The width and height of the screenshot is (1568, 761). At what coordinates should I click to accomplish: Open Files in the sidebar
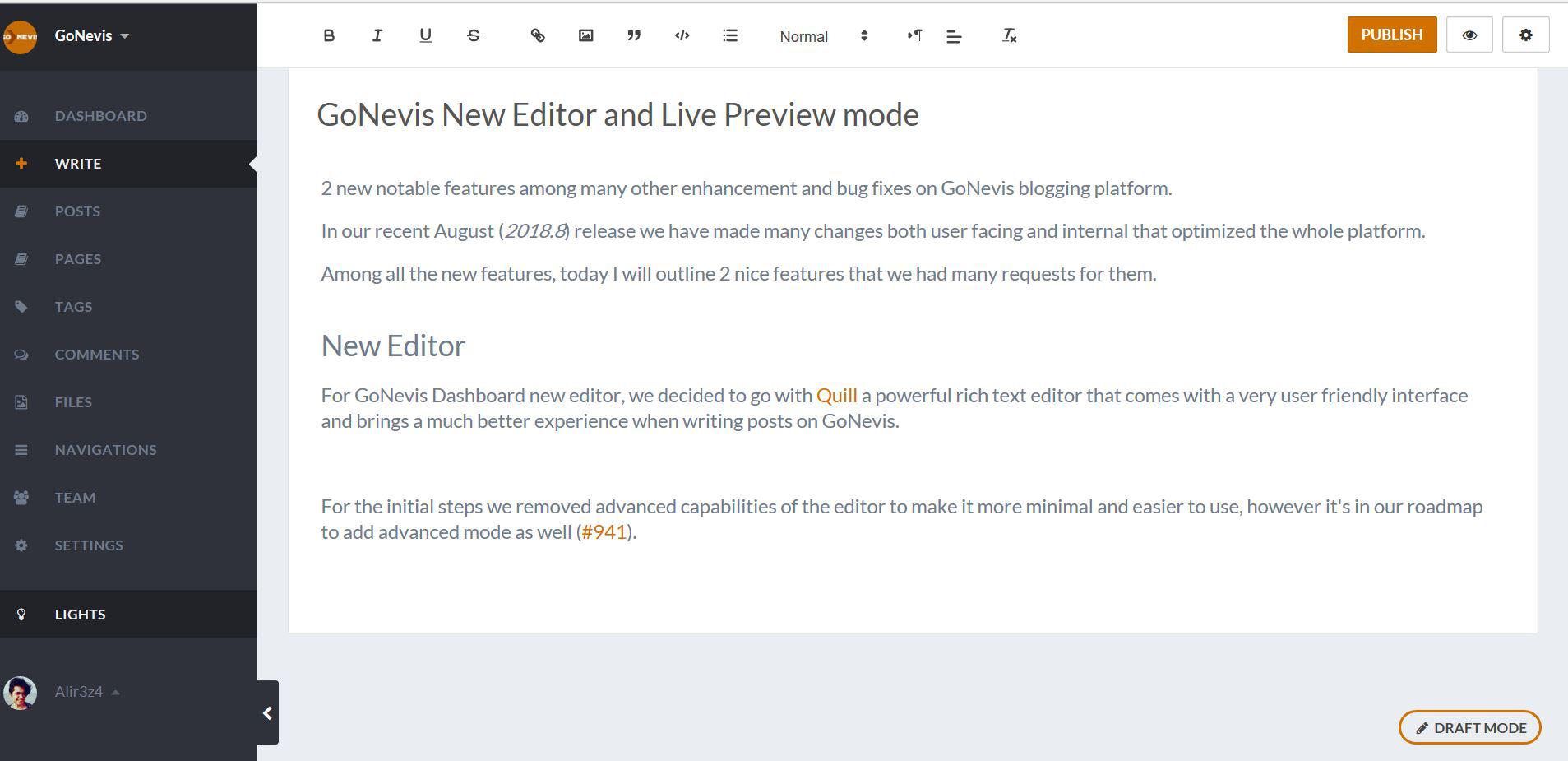pyautogui.click(x=128, y=402)
